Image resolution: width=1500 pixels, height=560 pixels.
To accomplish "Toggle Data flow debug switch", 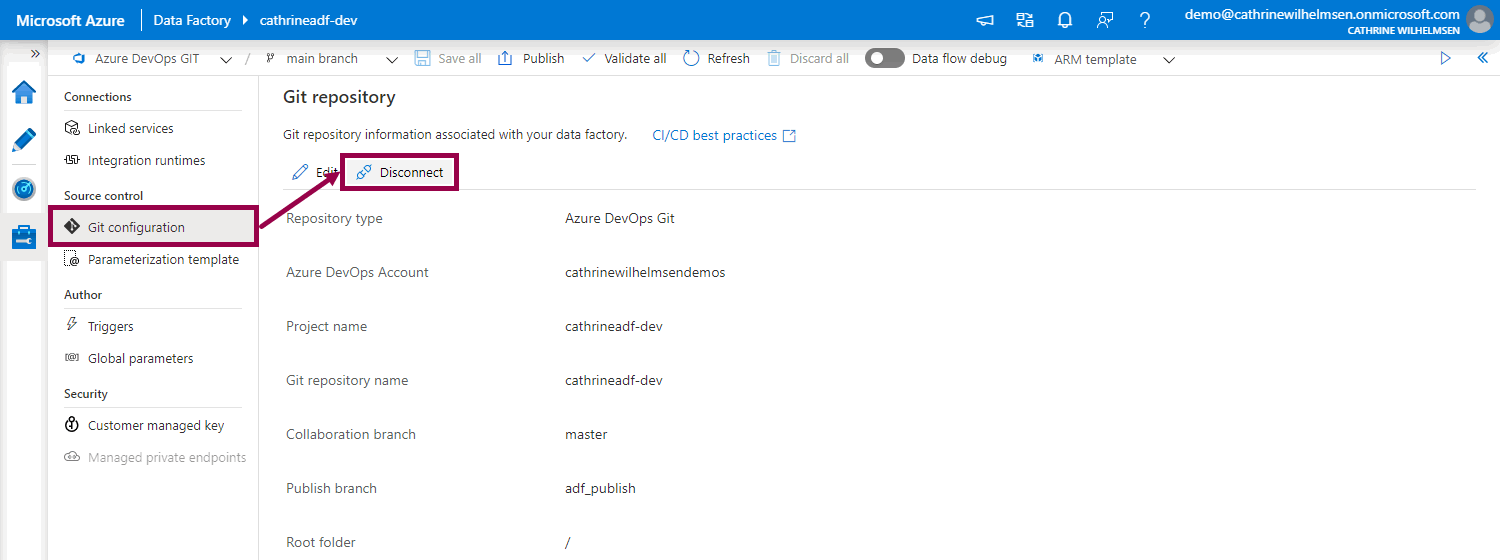I will [x=884, y=59].
